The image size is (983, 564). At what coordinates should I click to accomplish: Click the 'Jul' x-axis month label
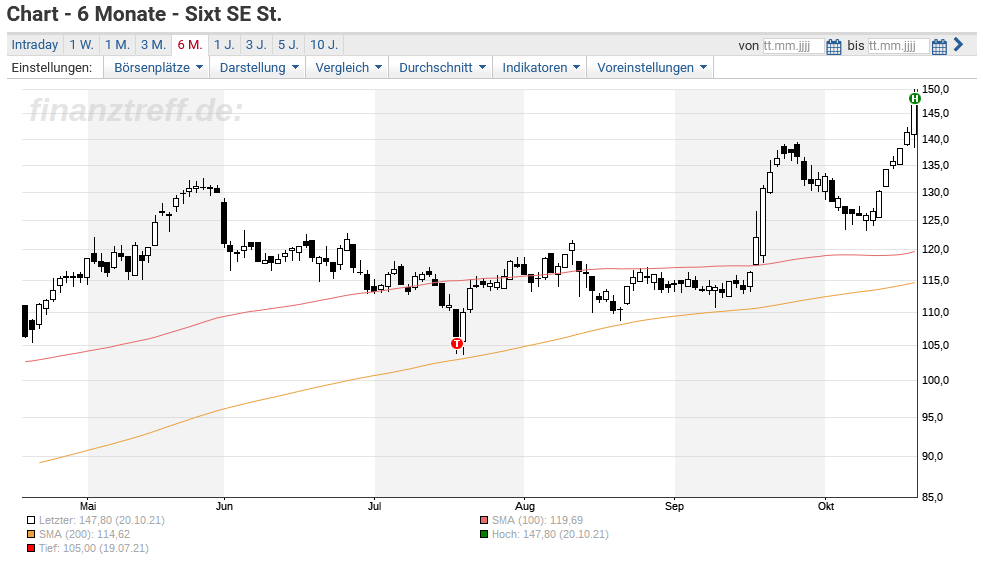click(x=374, y=506)
